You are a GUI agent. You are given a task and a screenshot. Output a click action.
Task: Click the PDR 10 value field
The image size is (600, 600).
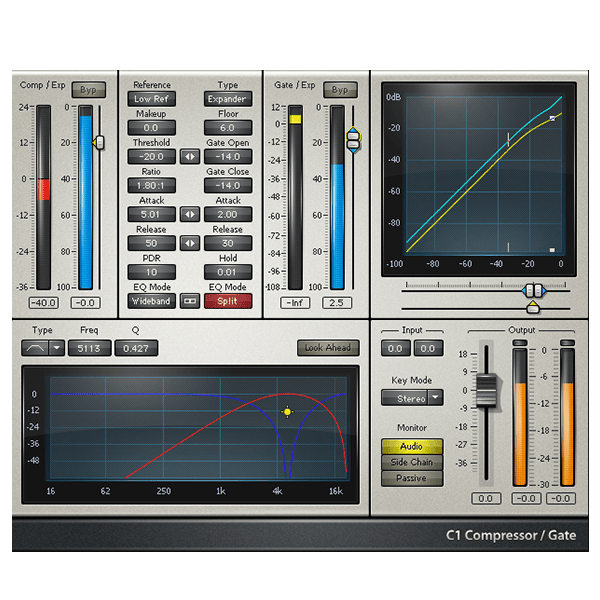coord(152,272)
